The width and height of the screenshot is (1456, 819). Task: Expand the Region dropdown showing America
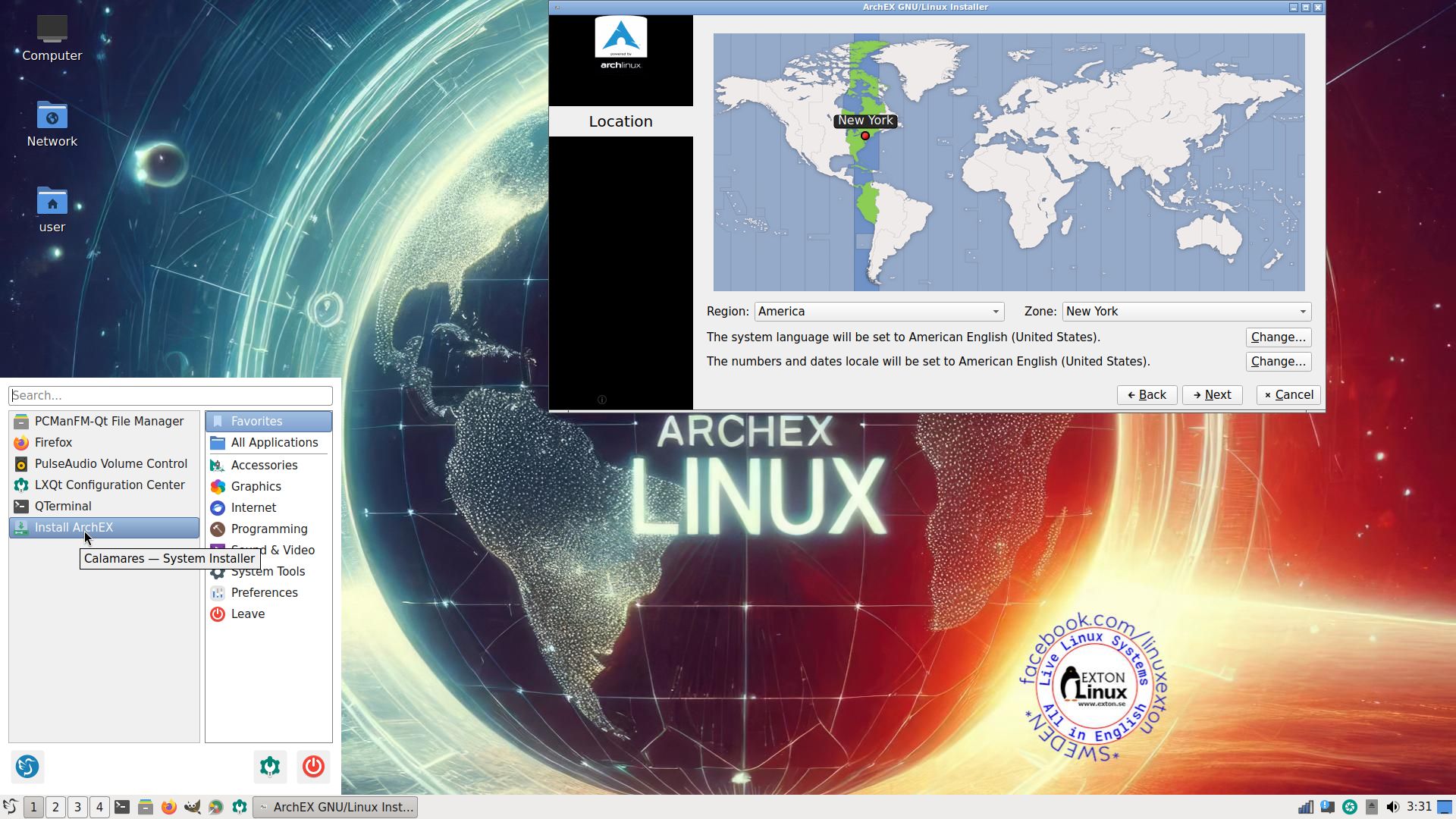(879, 312)
